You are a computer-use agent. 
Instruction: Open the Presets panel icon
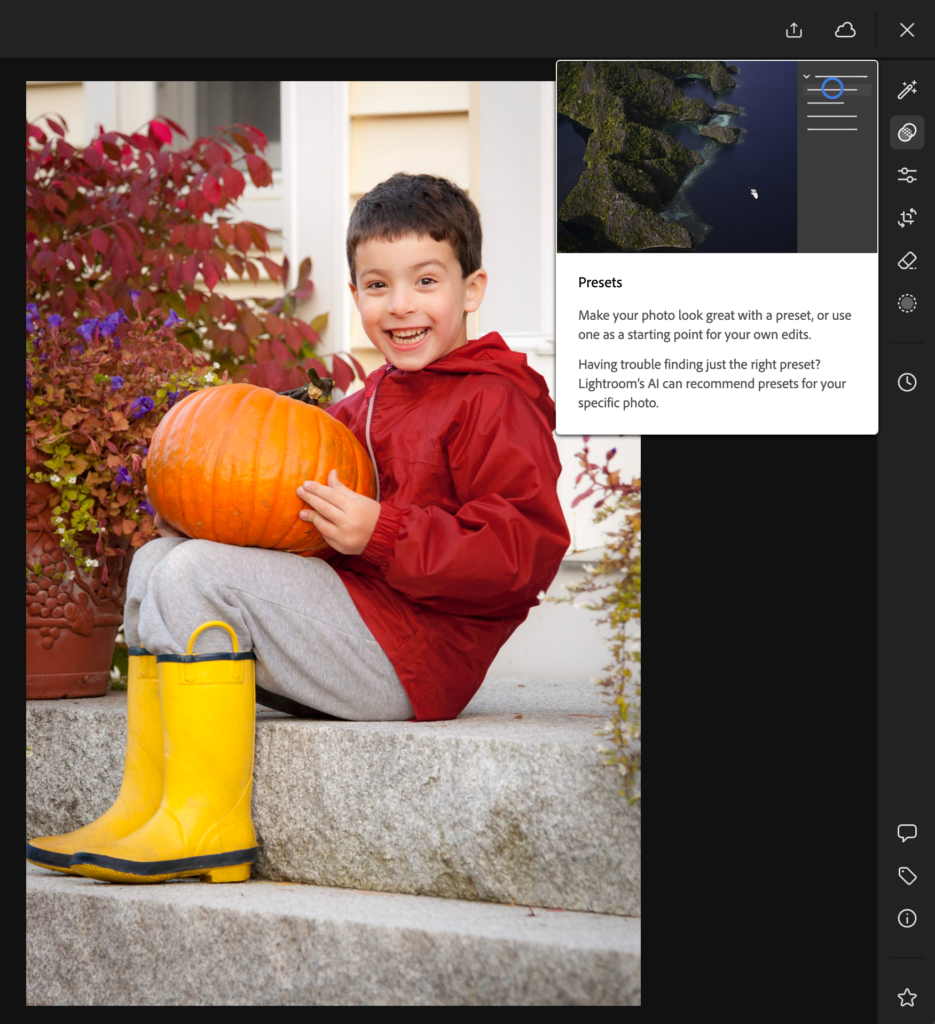pyautogui.click(x=907, y=133)
